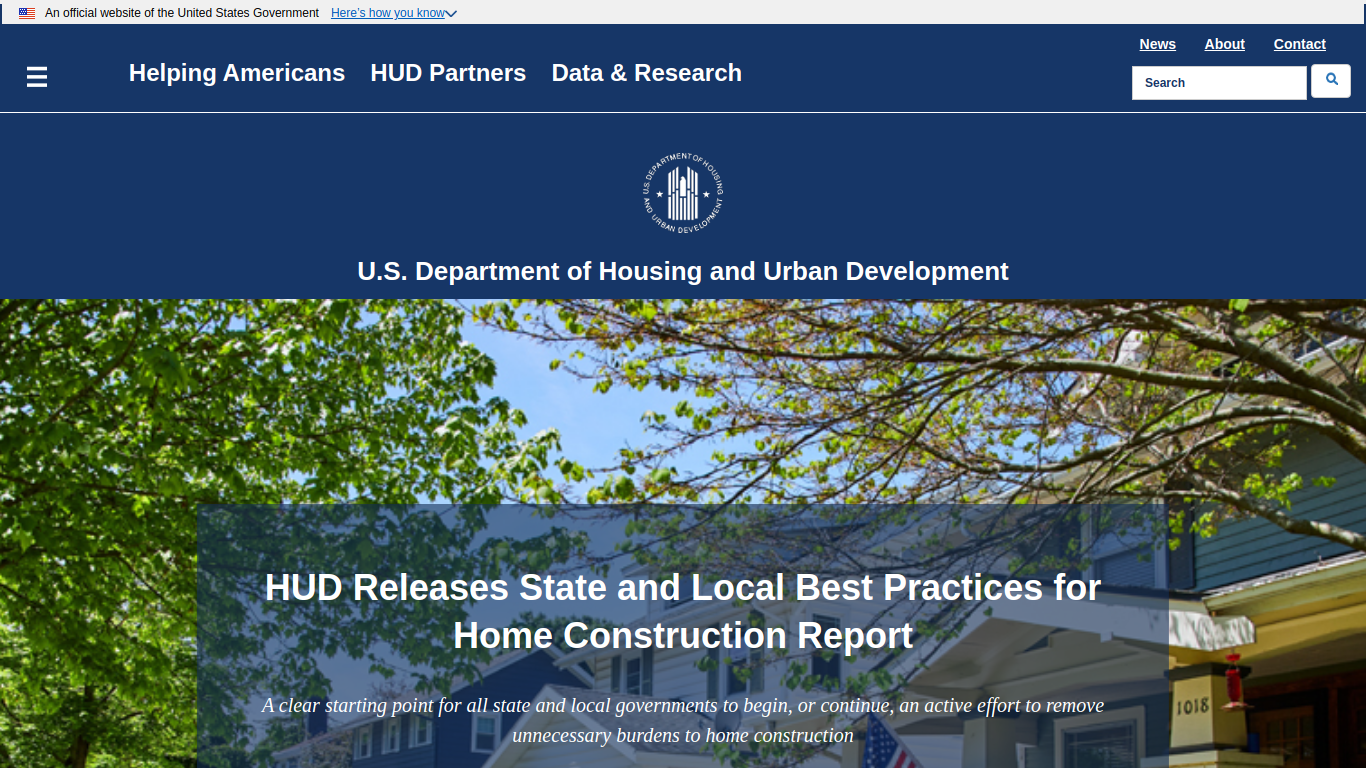Open the Data & Research menu
Image resolution: width=1366 pixels, height=768 pixels.
(647, 73)
